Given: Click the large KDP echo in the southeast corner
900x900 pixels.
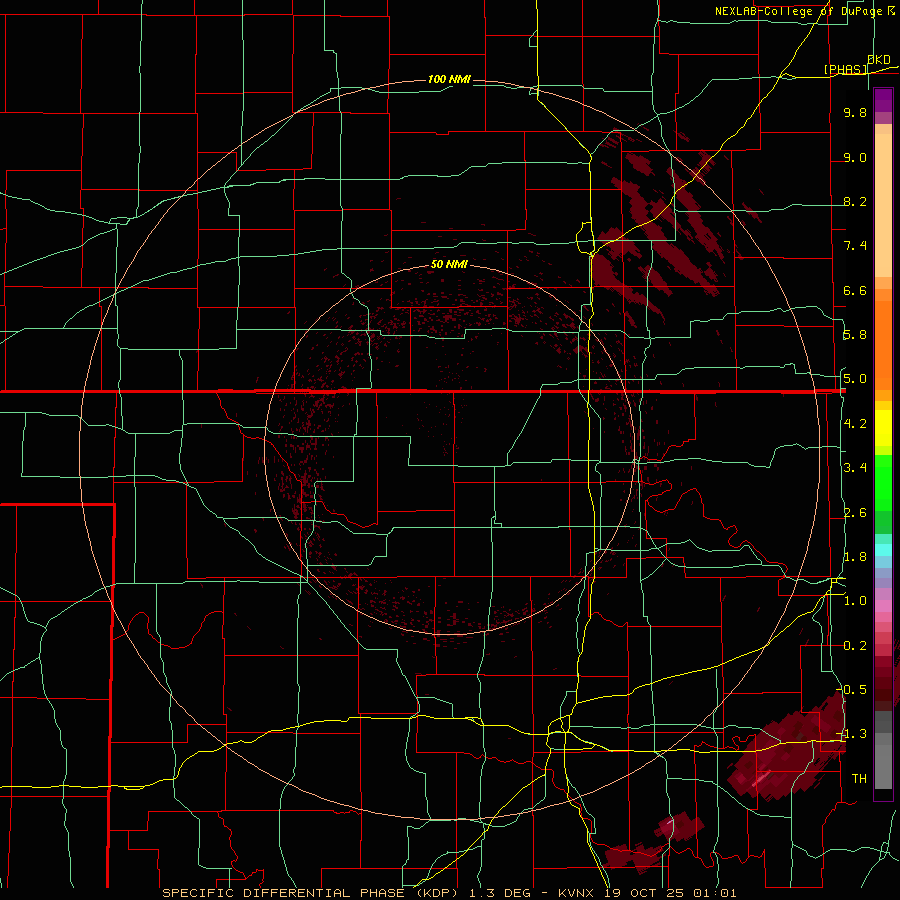Looking at the screenshot, I should click(788, 749).
